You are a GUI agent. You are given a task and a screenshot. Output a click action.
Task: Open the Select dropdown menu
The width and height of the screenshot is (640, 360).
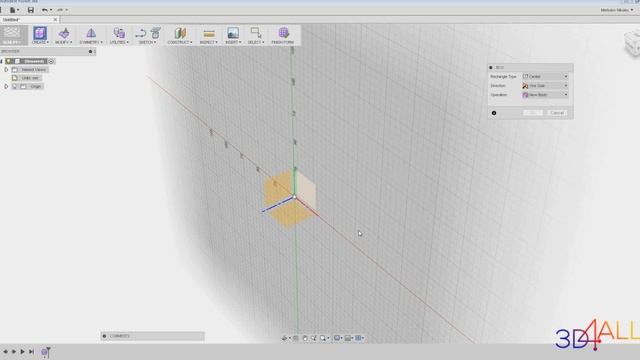tap(256, 42)
